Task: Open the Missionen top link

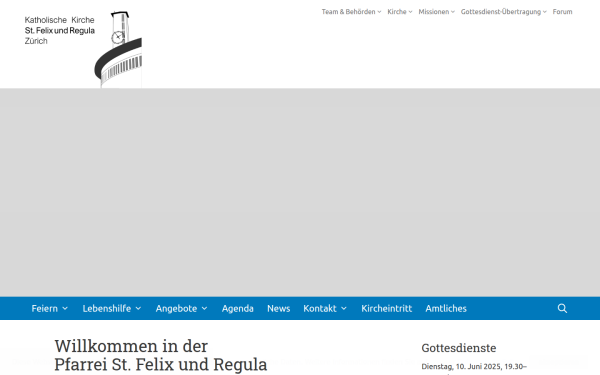Action: [x=434, y=12]
